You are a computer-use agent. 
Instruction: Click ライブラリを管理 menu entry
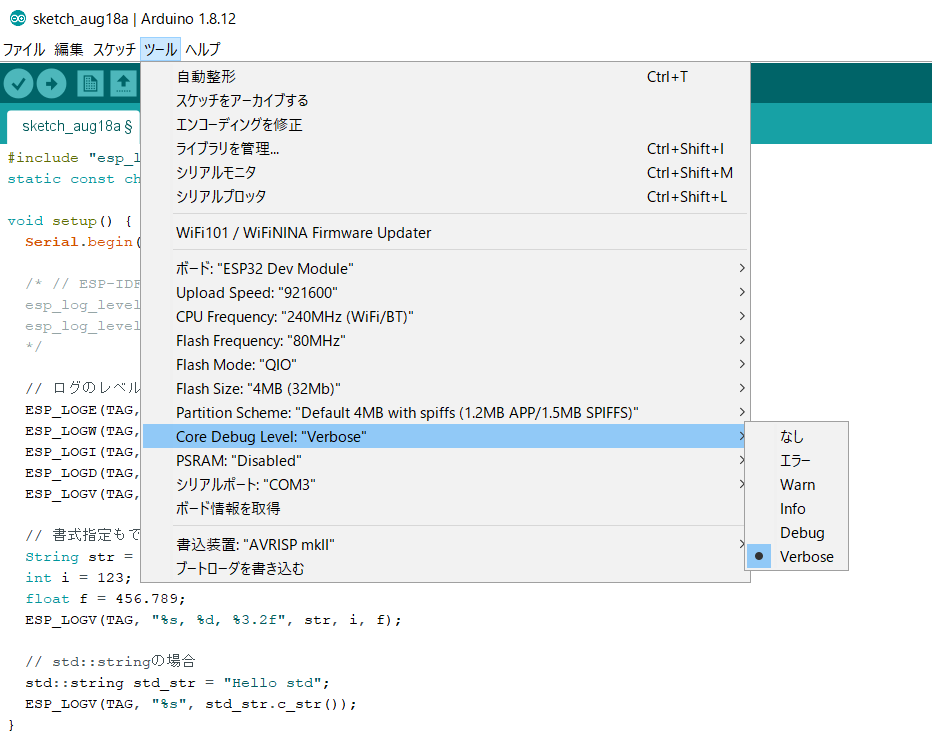(228, 149)
